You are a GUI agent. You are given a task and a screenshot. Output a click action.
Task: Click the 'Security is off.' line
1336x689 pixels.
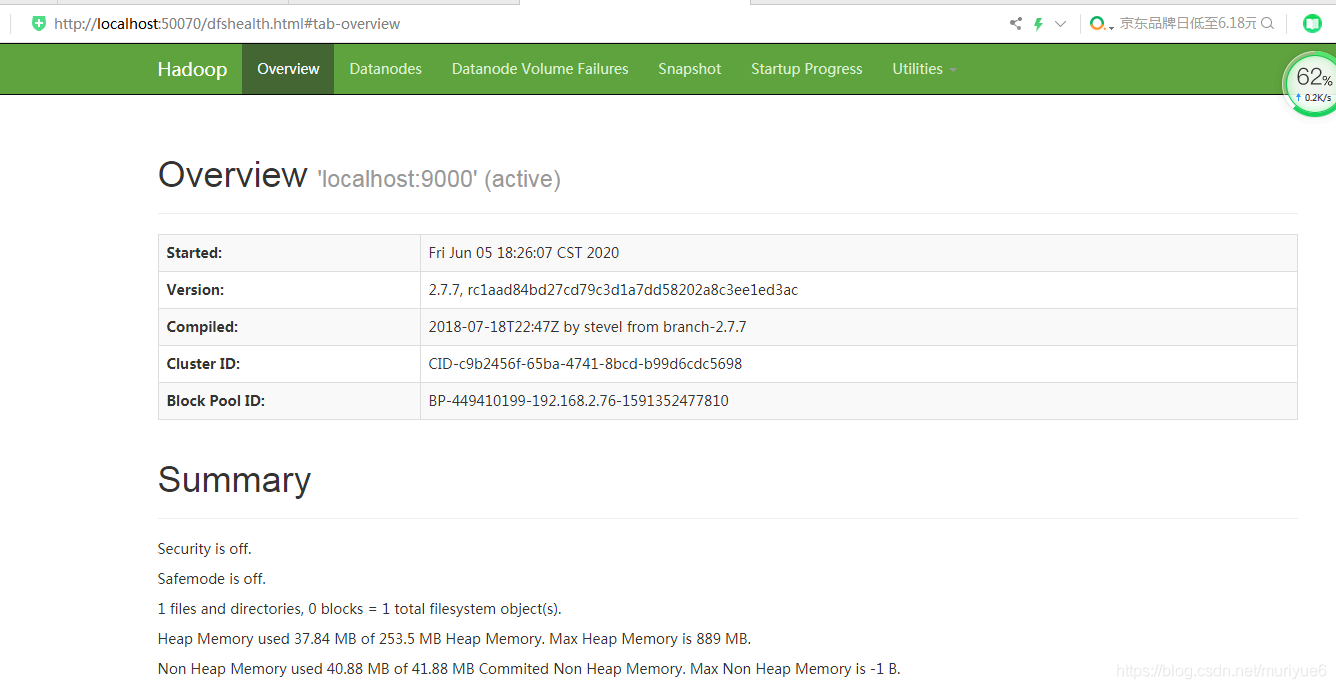pyautogui.click(x=205, y=549)
